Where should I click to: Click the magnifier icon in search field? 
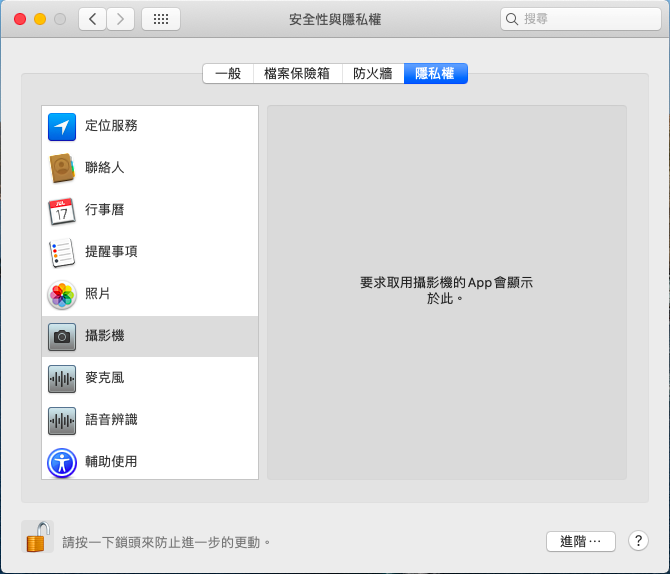pos(511,19)
